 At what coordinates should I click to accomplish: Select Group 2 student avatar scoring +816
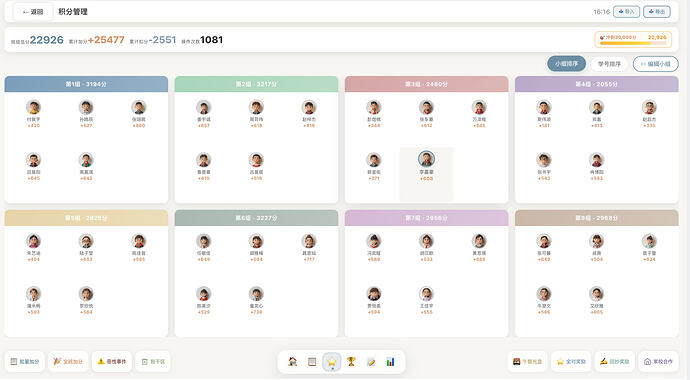coord(309,107)
